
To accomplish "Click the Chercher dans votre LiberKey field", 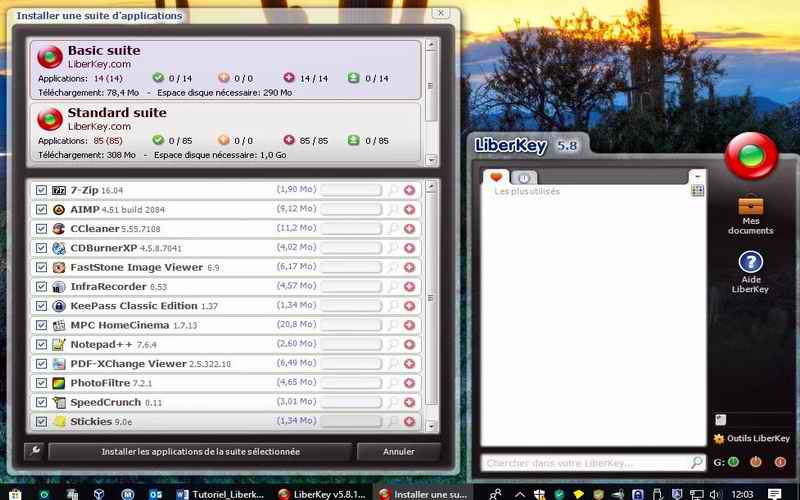I will [x=585, y=463].
